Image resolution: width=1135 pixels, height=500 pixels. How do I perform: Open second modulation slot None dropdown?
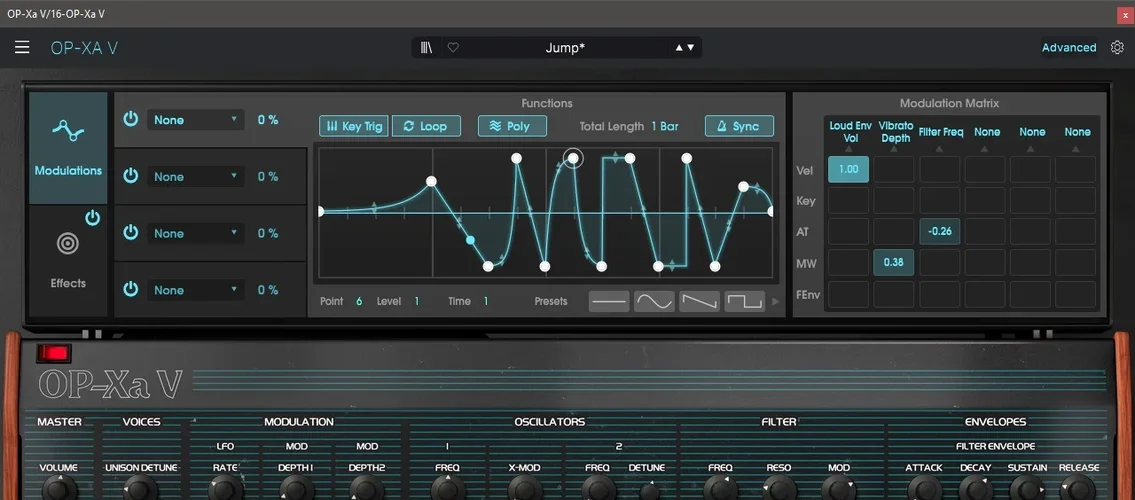click(195, 177)
